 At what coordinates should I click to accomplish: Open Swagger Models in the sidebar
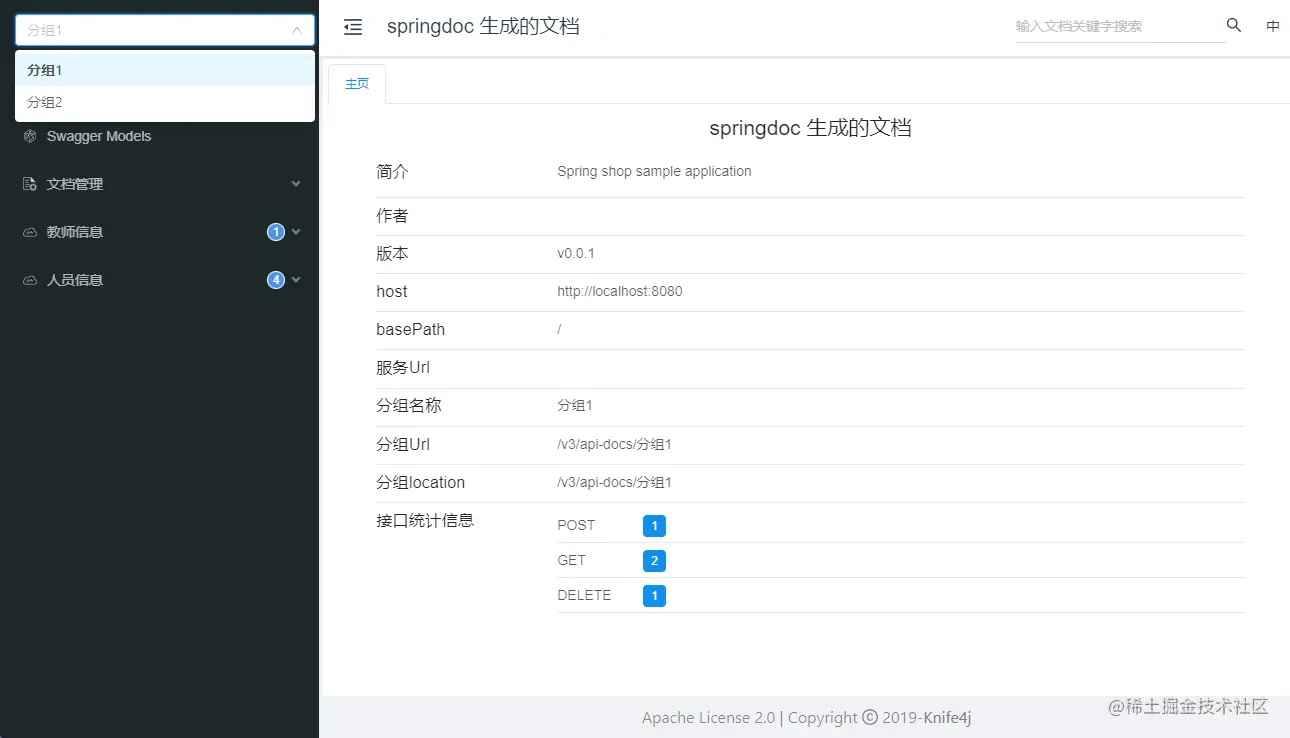[x=99, y=136]
